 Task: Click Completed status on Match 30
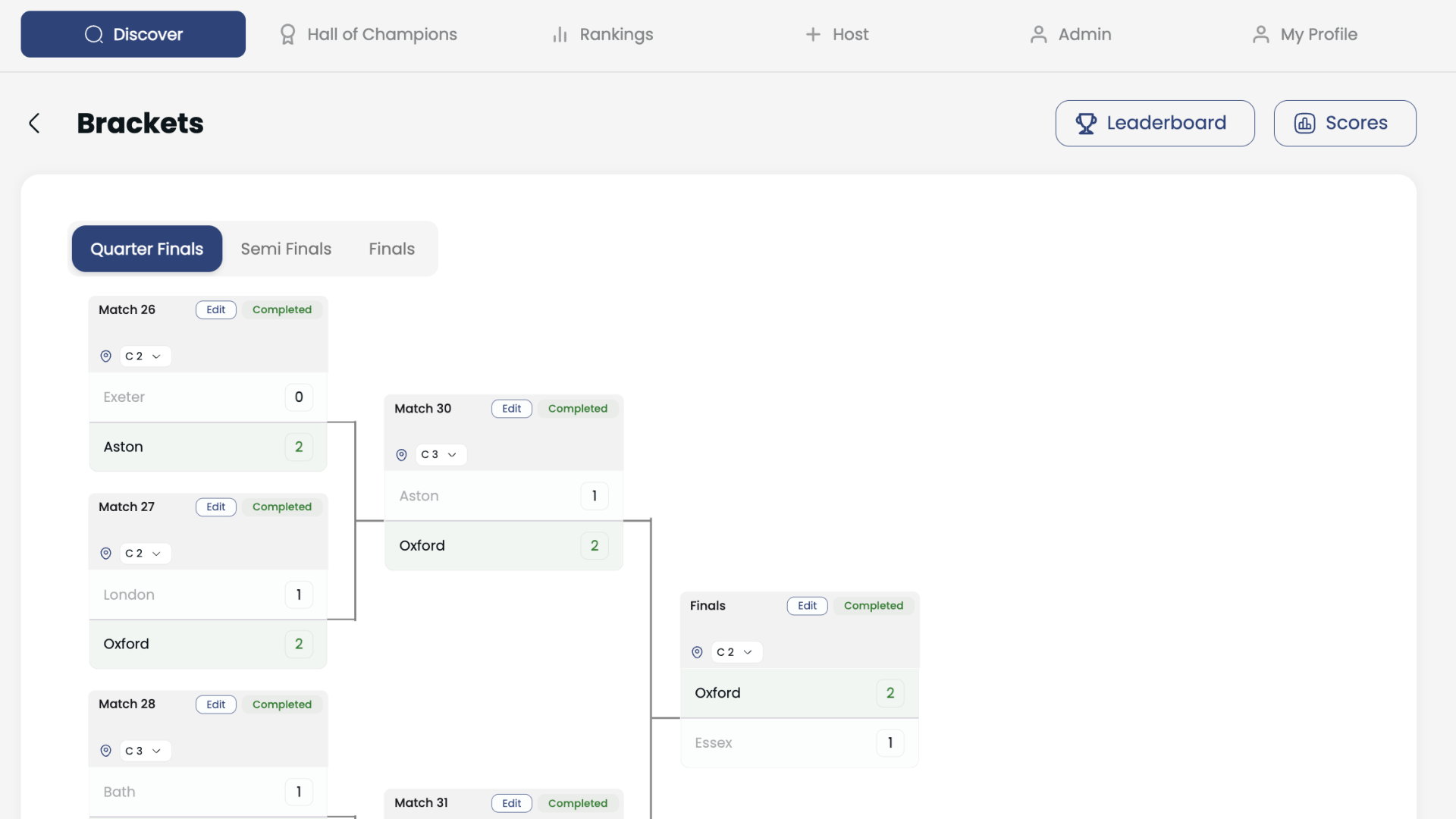(578, 409)
